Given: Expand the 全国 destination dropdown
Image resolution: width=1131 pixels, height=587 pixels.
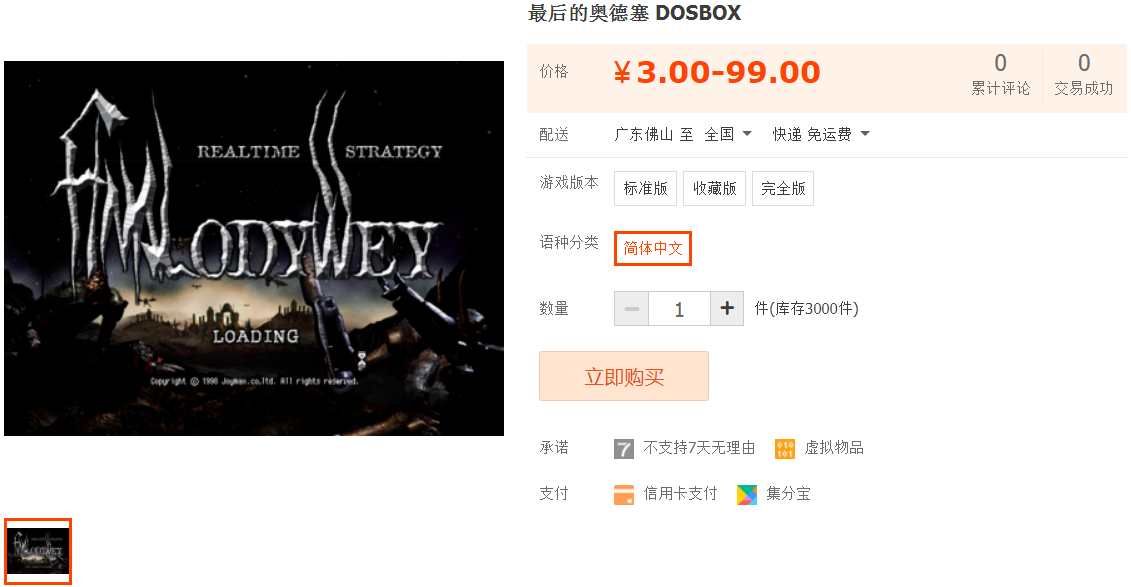Looking at the screenshot, I should pos(728,134).
